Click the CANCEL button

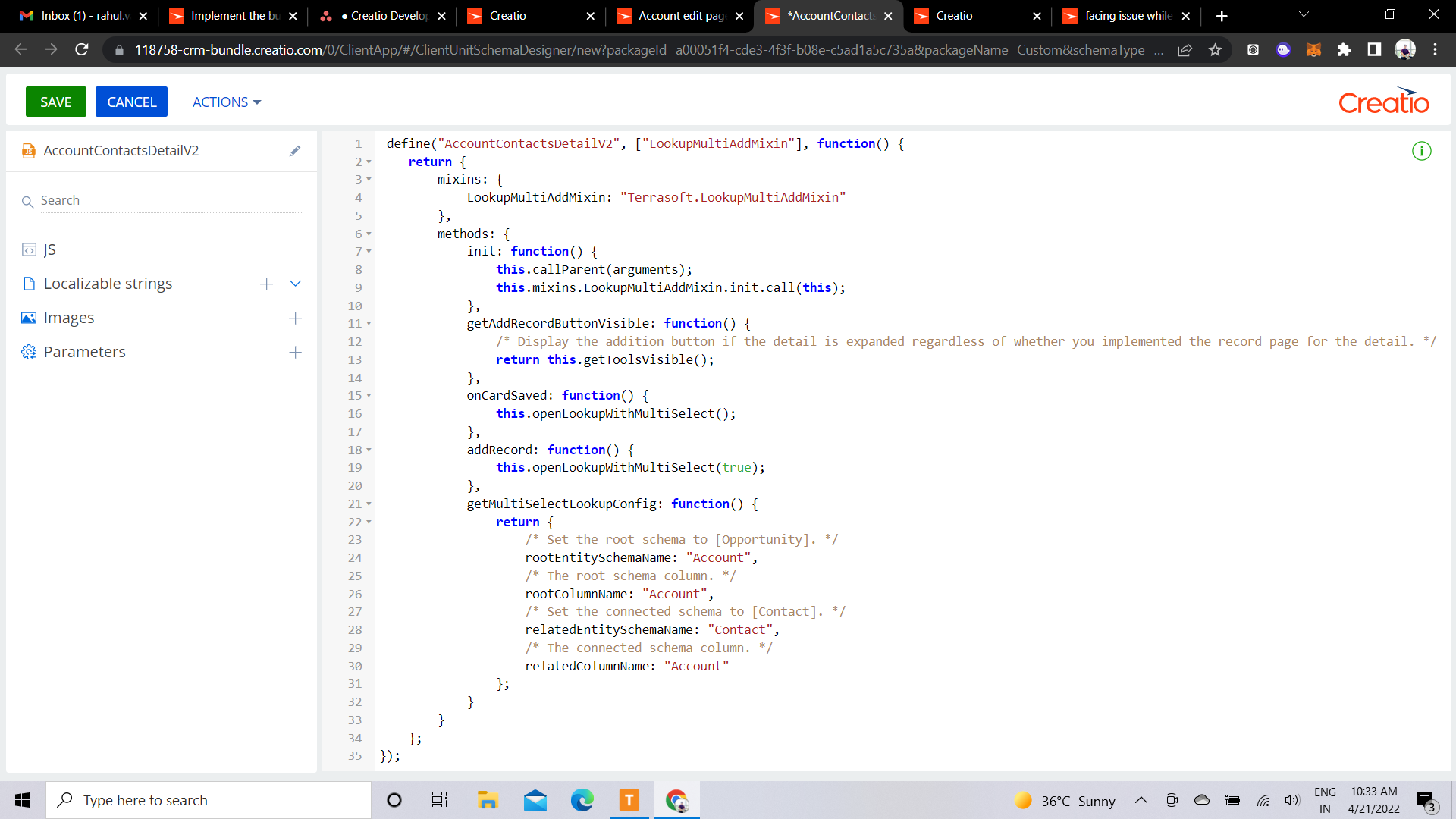(x=131, y=102)
